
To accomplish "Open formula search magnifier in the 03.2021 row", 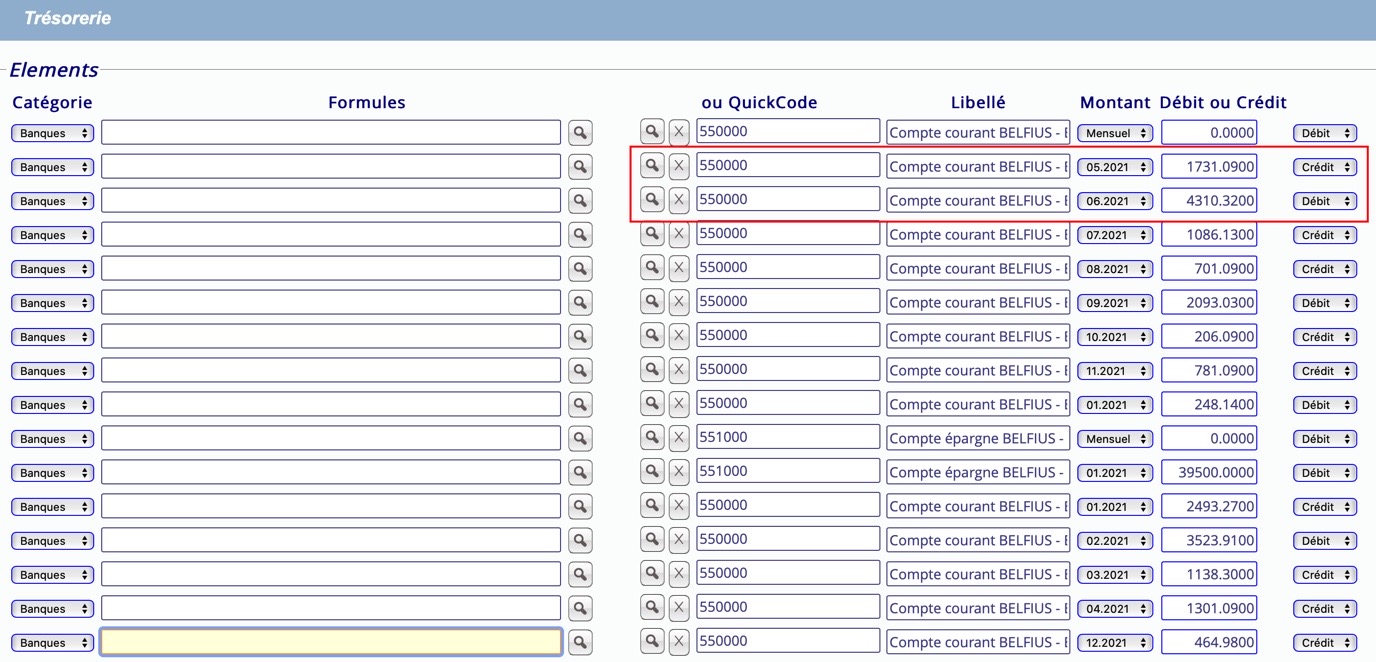I will point(580,575).
